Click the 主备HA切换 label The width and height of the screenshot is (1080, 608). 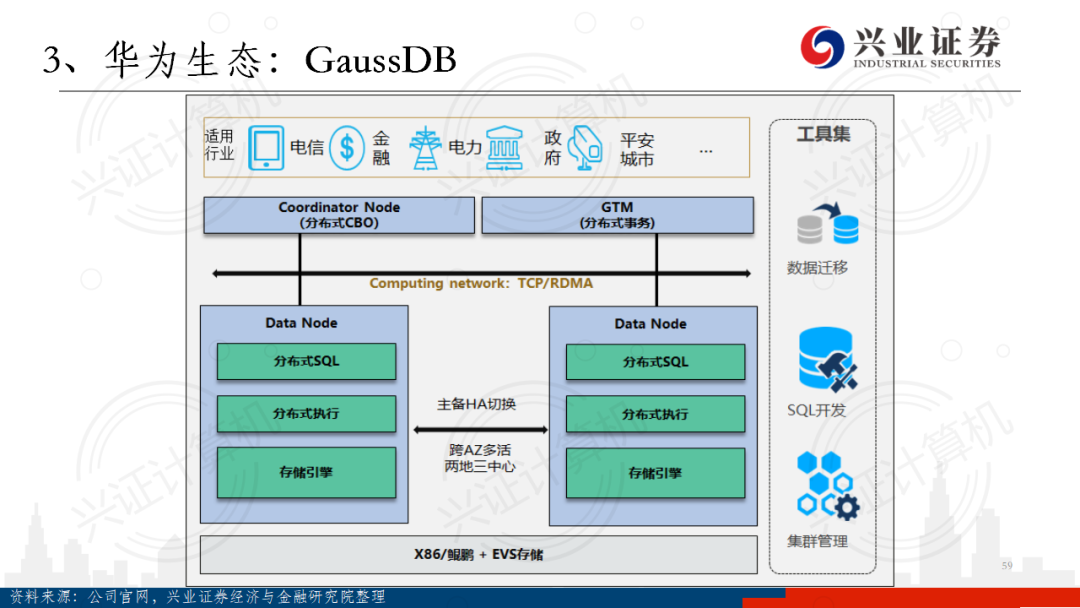point(477,405)
